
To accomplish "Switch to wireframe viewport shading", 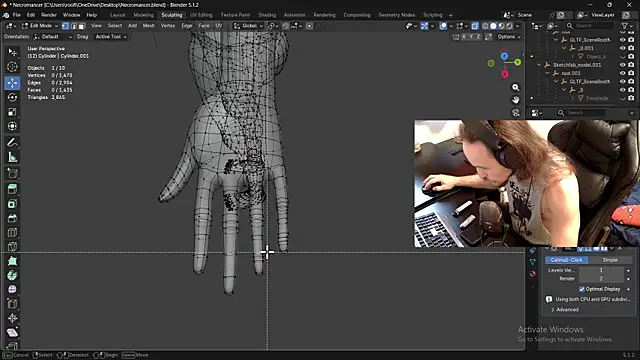I will [x=485, y=26].
